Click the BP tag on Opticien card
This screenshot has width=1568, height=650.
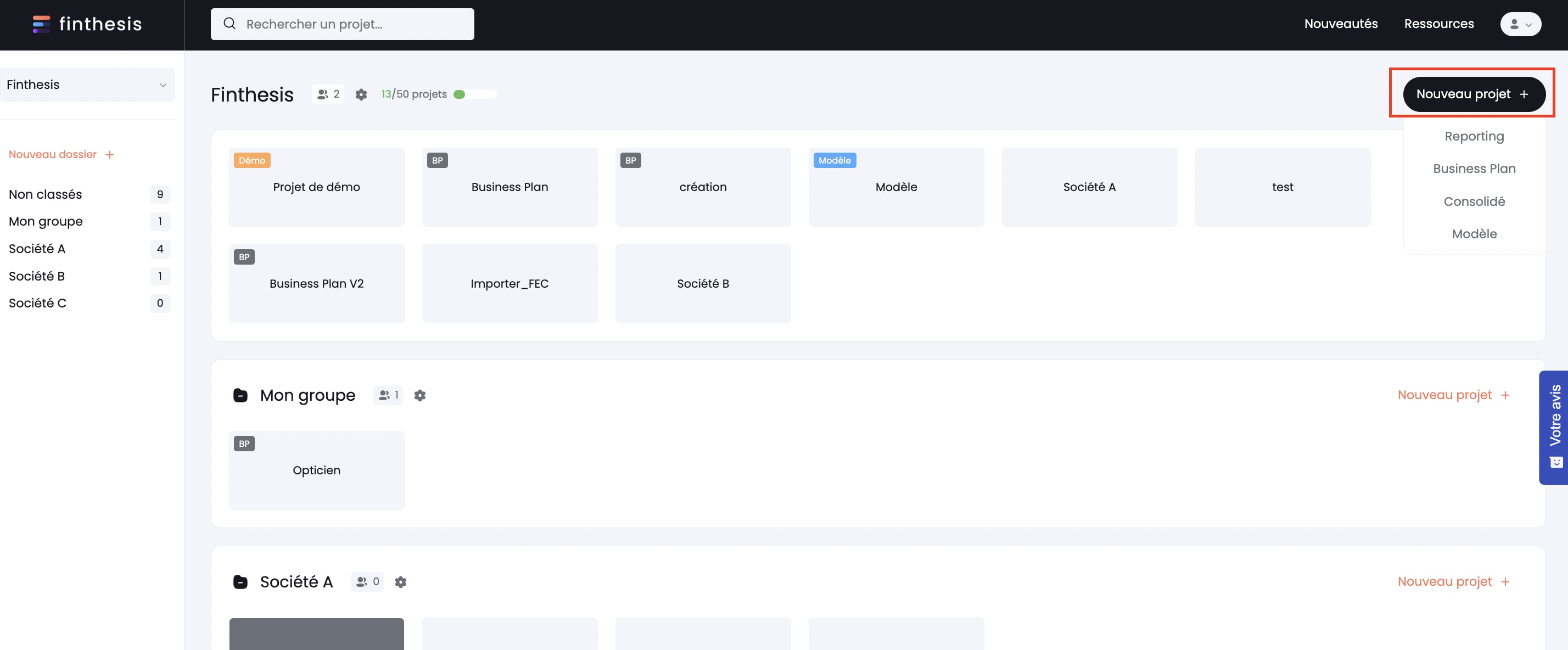coord(244,444)
